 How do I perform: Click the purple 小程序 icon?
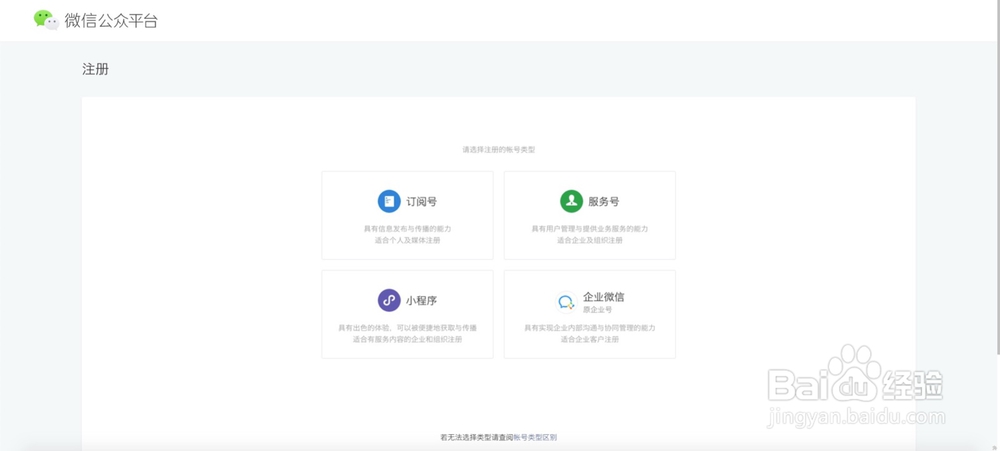389,300
